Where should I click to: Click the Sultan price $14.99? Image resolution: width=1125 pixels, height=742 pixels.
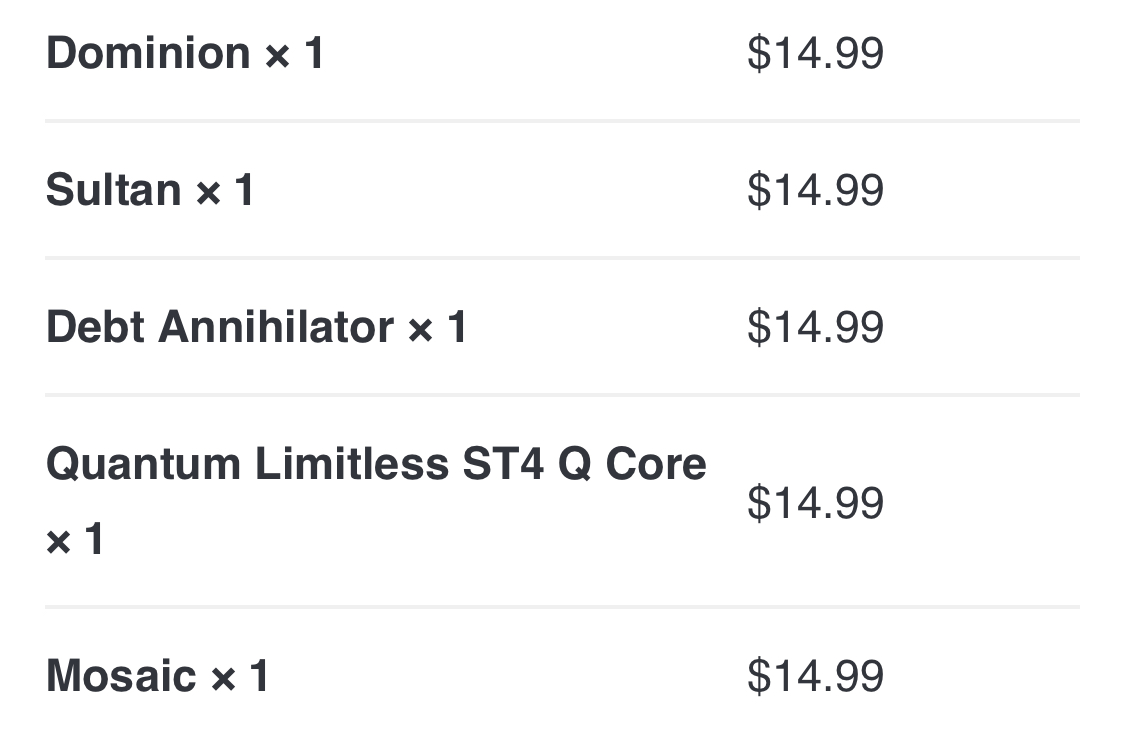(x=815, y=190)
